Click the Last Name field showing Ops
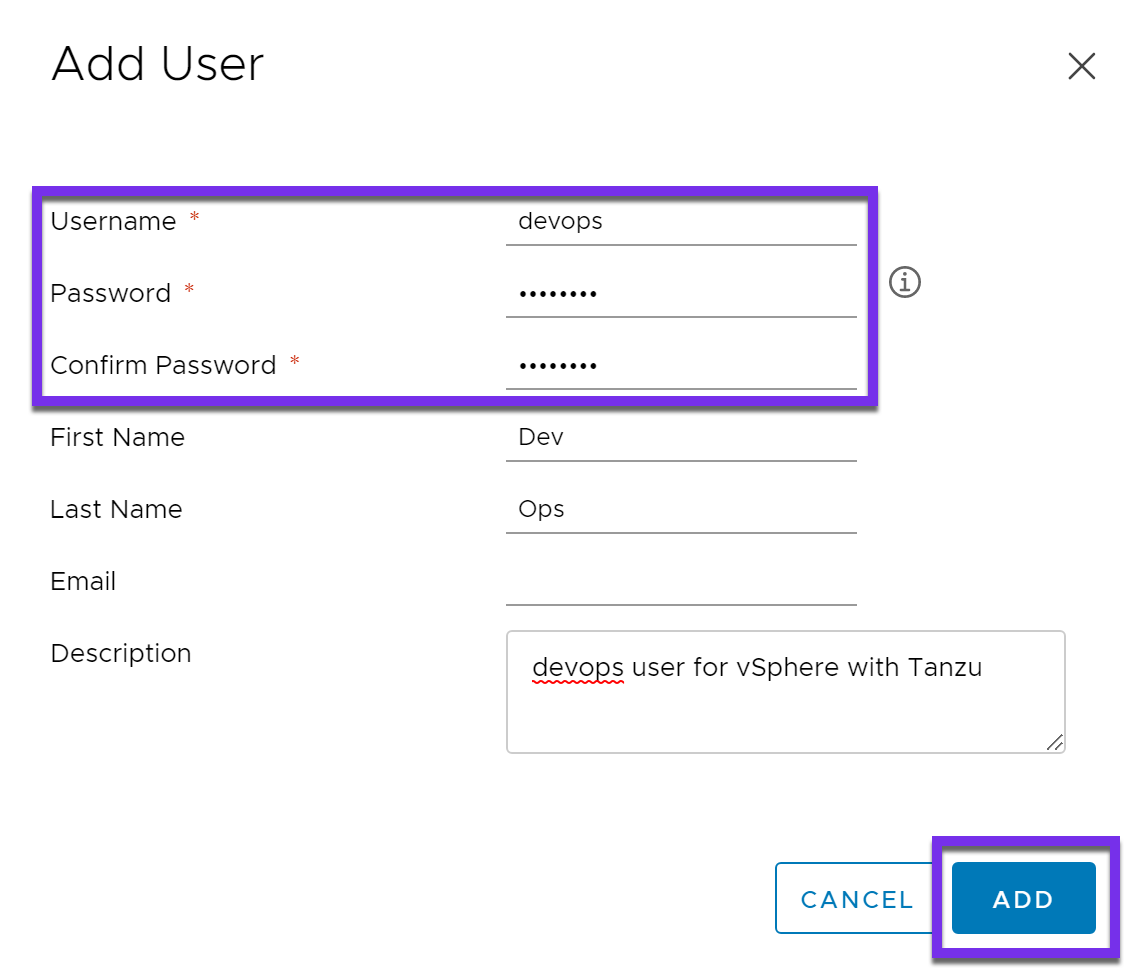The height and width of the screenshot is (980, 1128). (681, 509)
